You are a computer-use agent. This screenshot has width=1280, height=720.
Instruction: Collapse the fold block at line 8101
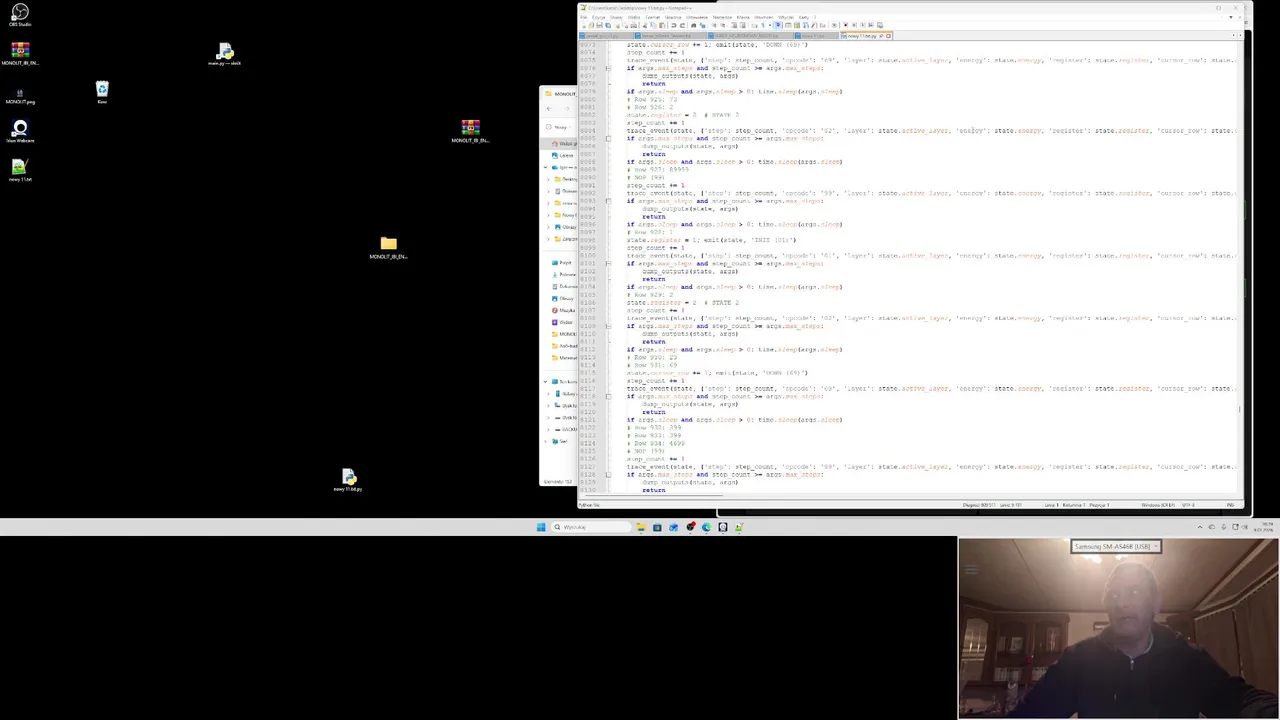608,263
